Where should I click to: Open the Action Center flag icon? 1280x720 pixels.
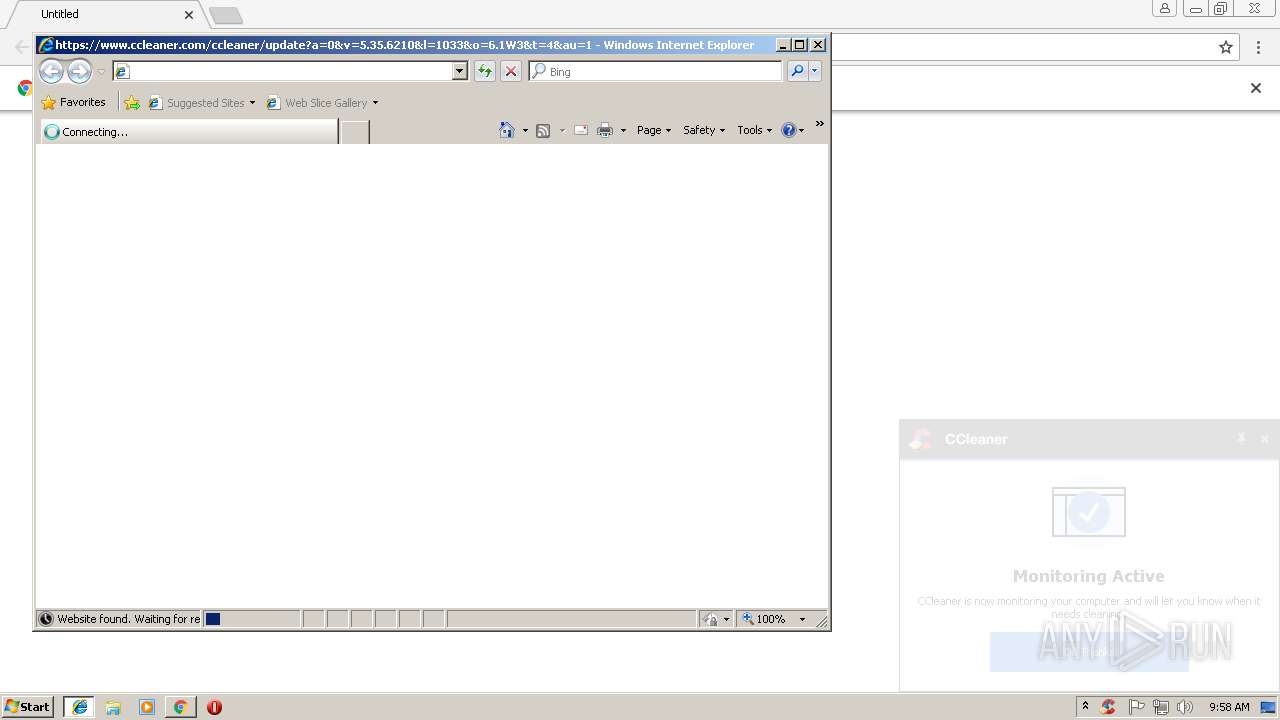(1137, 707)
